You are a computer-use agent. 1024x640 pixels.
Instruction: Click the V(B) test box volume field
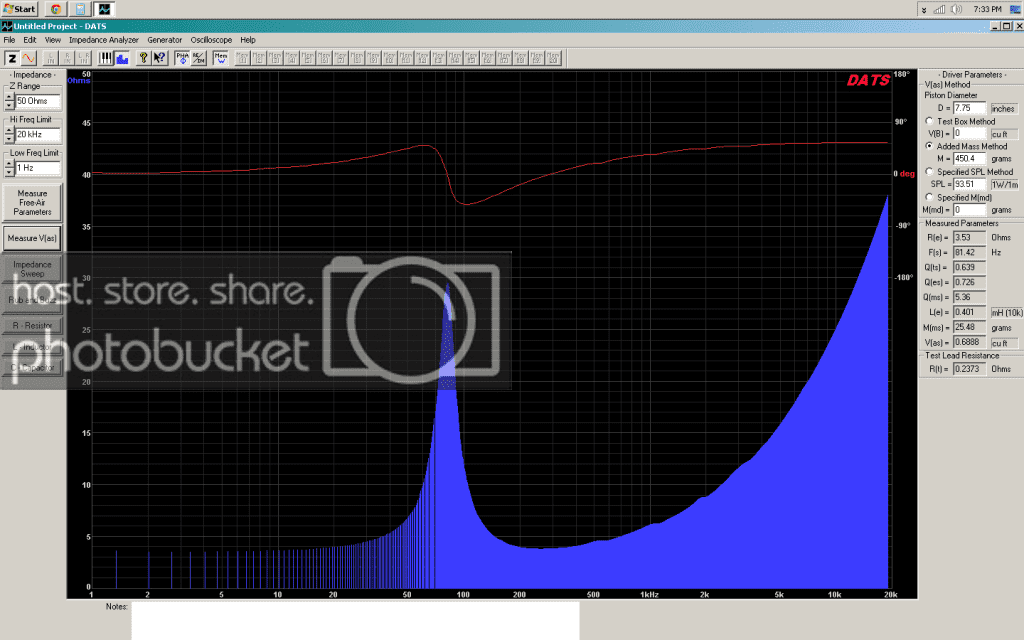coord(969,134)
